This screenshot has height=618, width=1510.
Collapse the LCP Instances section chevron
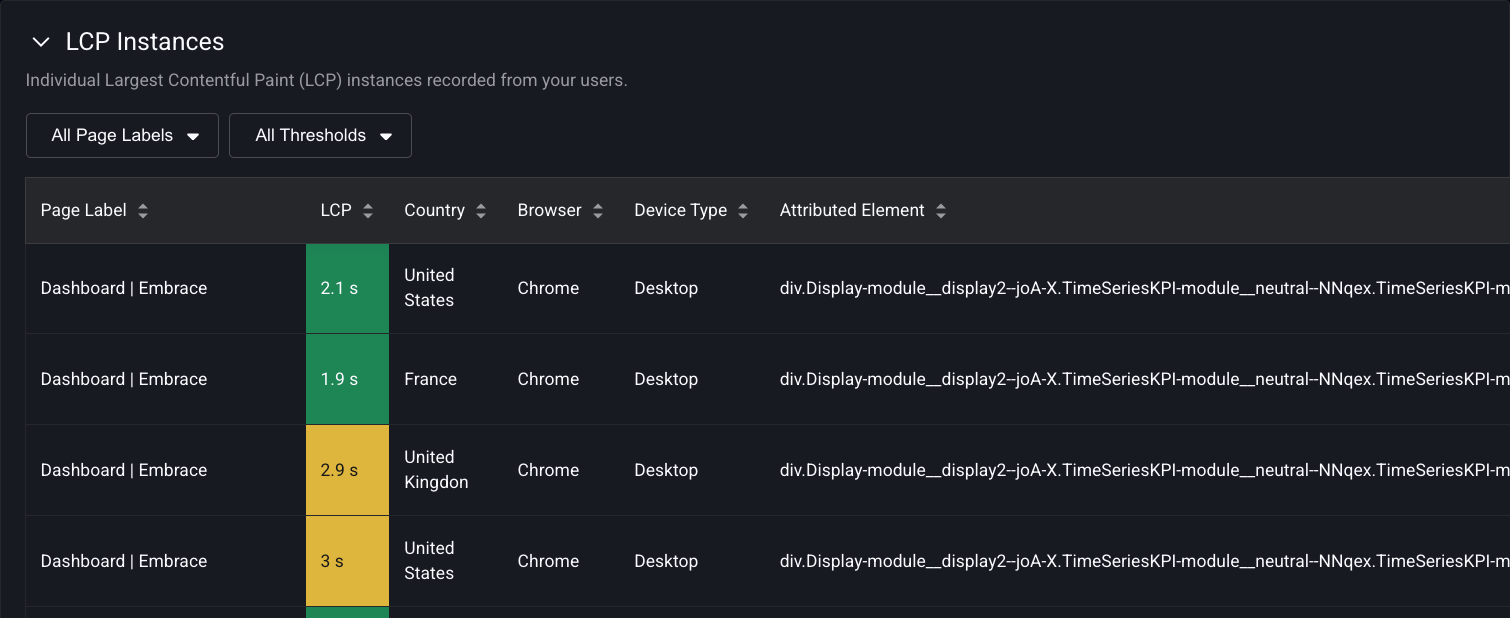pyautogui.click(x=41, y=42)
